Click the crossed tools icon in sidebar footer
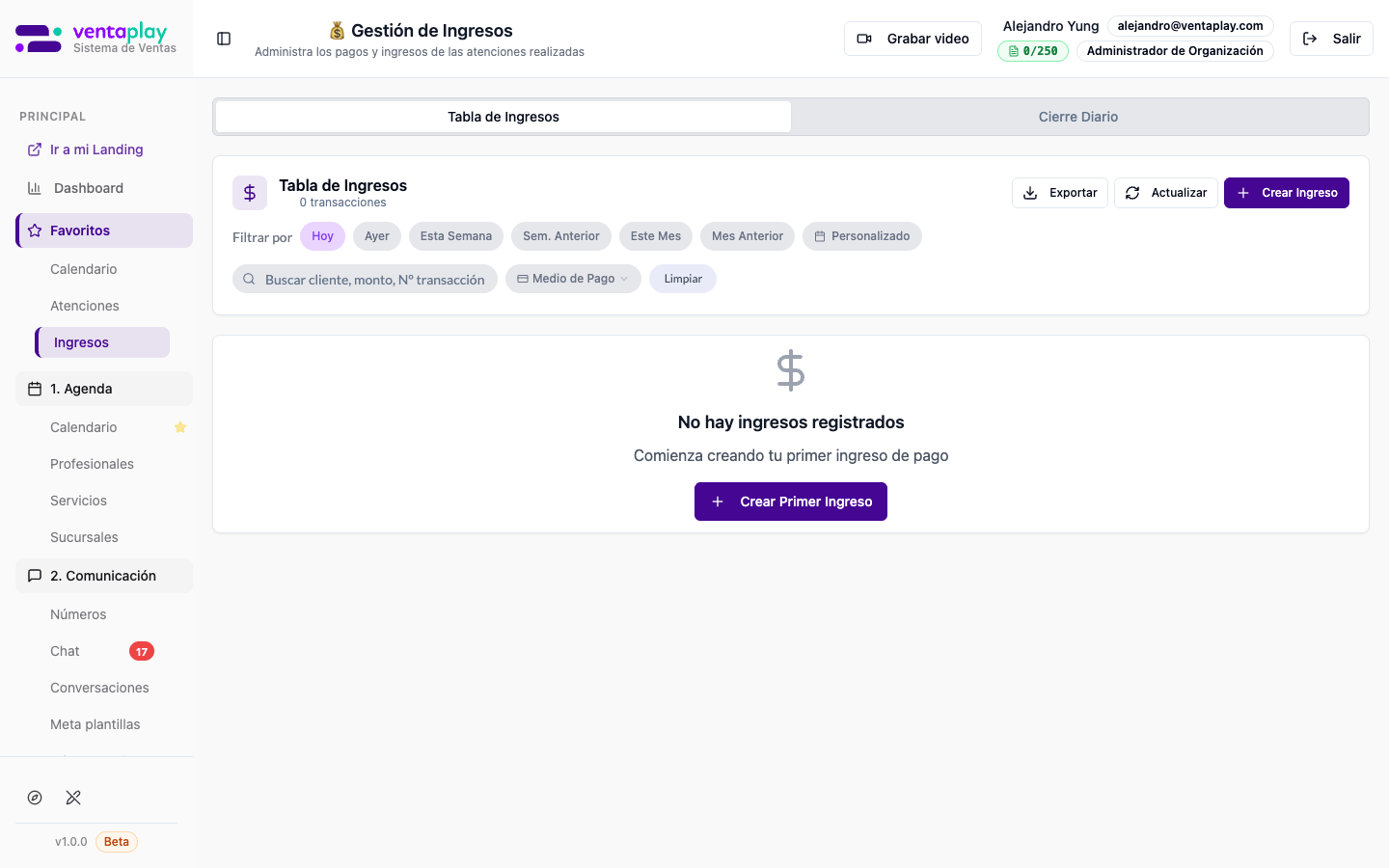Image resolution: width=1389 pixels, height=868 pixels. point(73,798)
